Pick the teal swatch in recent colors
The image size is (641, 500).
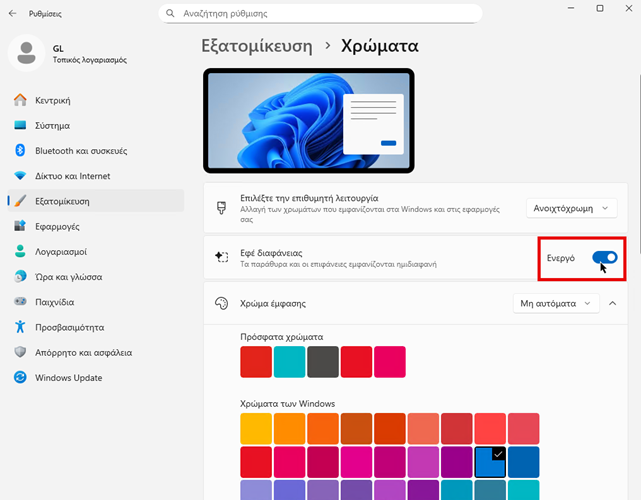290,361
